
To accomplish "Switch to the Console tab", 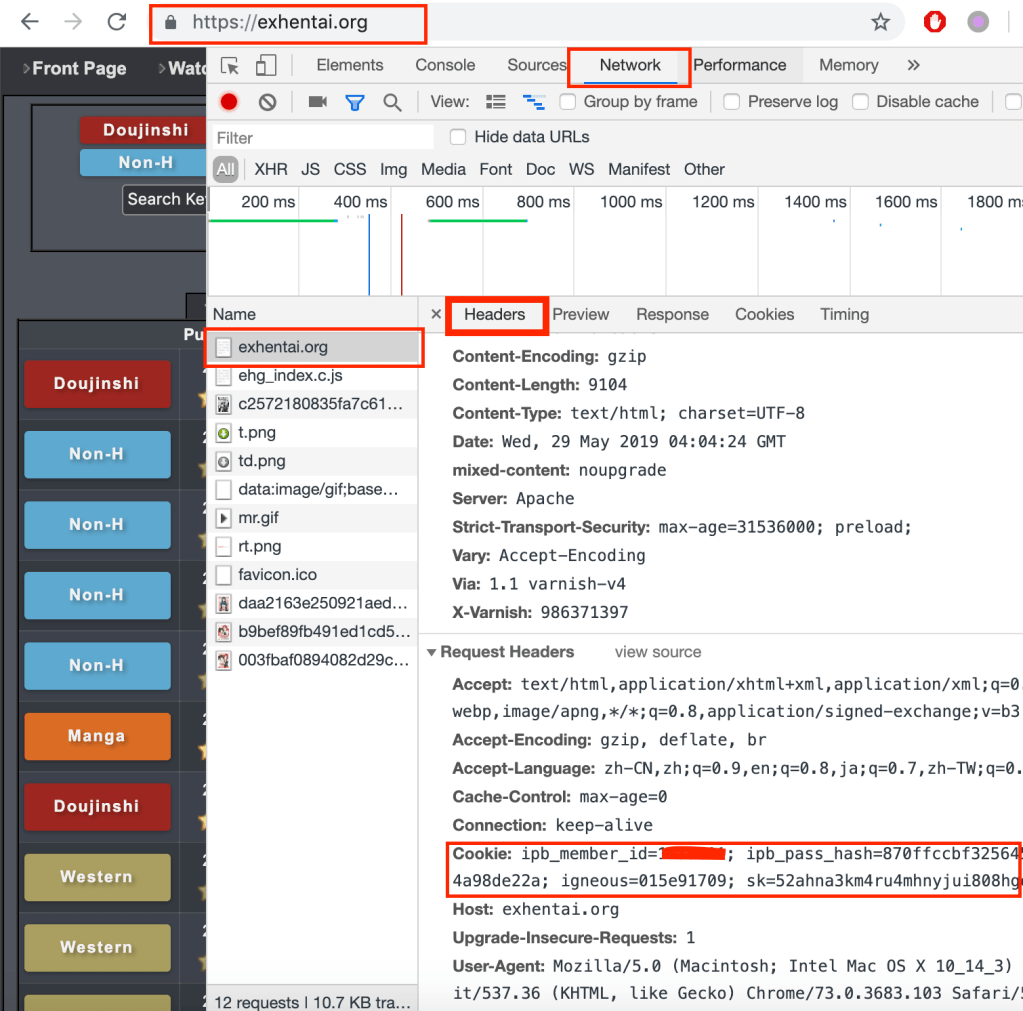I will (445, 66).
